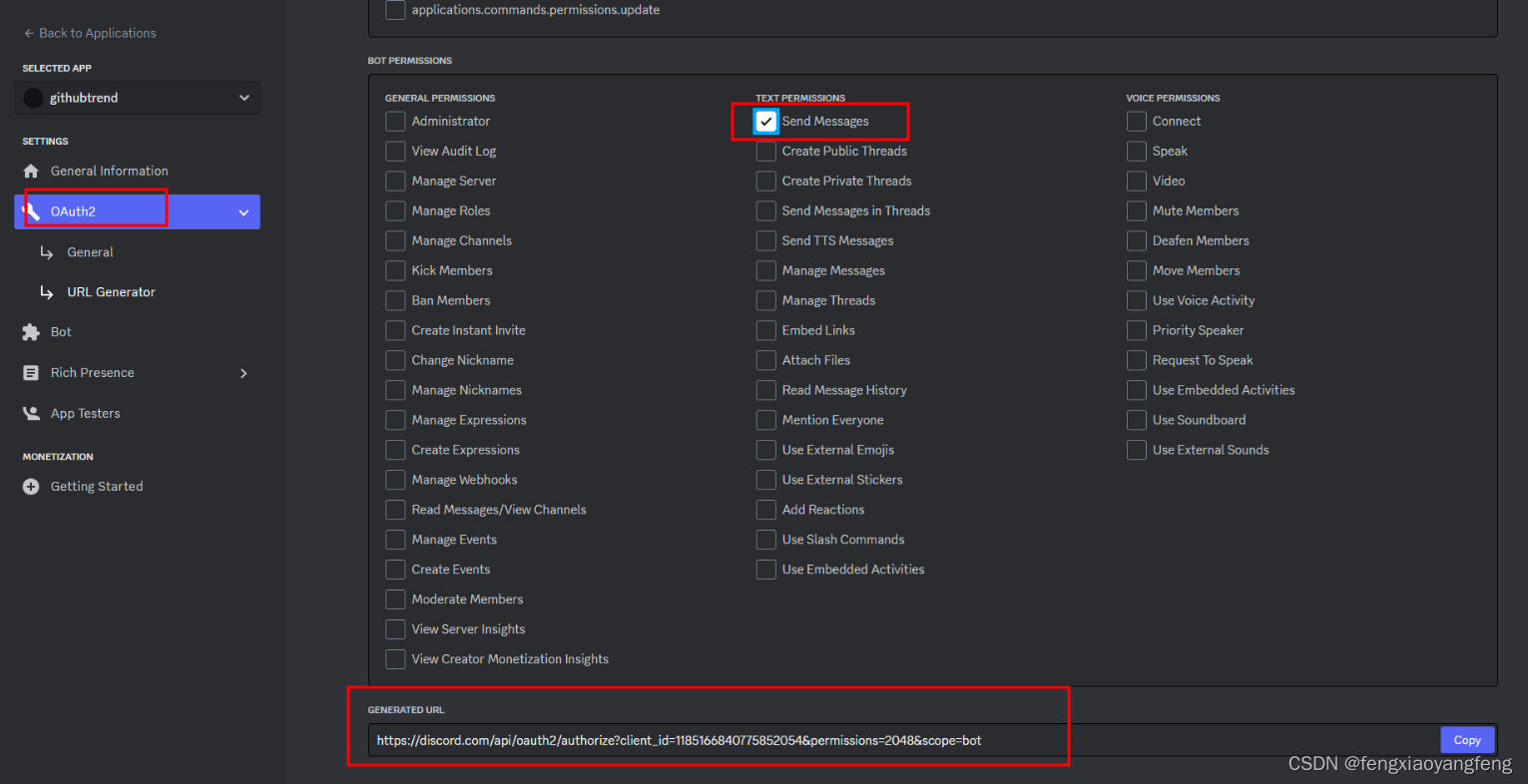Tick the voice Video checkbox

1136,181
